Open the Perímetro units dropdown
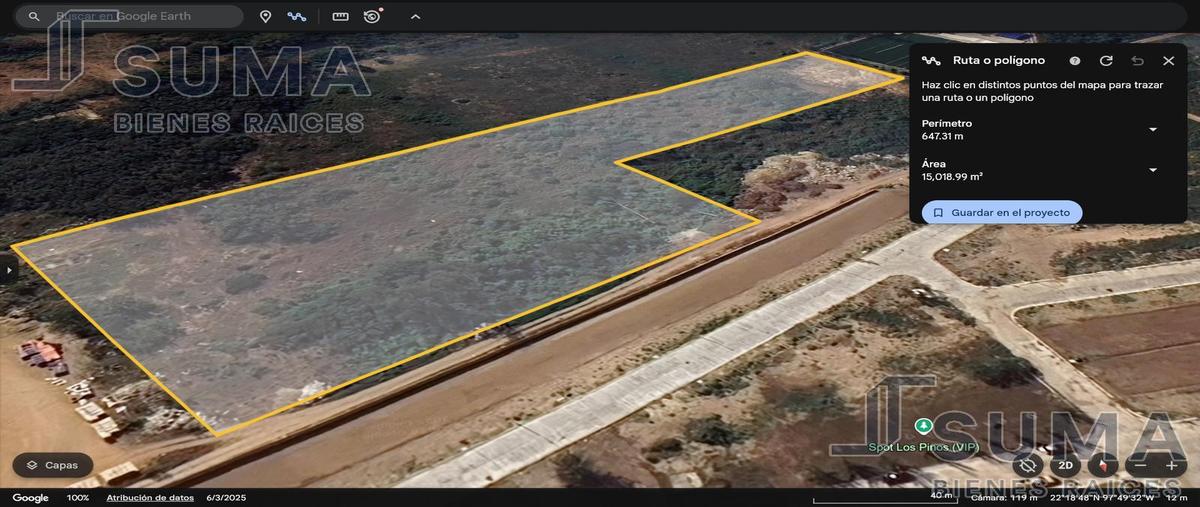1200x507 pixels. [x=1153, y=130]
